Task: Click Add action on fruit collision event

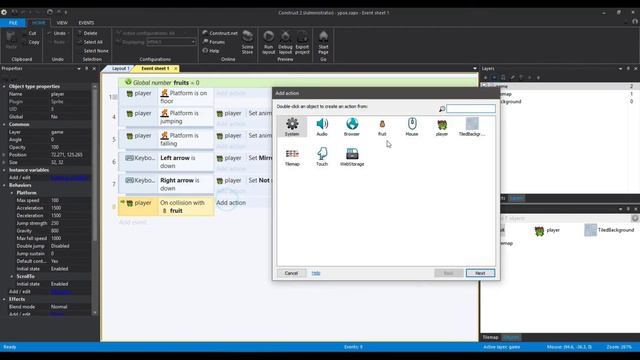Action: click(x=231, y=202)
